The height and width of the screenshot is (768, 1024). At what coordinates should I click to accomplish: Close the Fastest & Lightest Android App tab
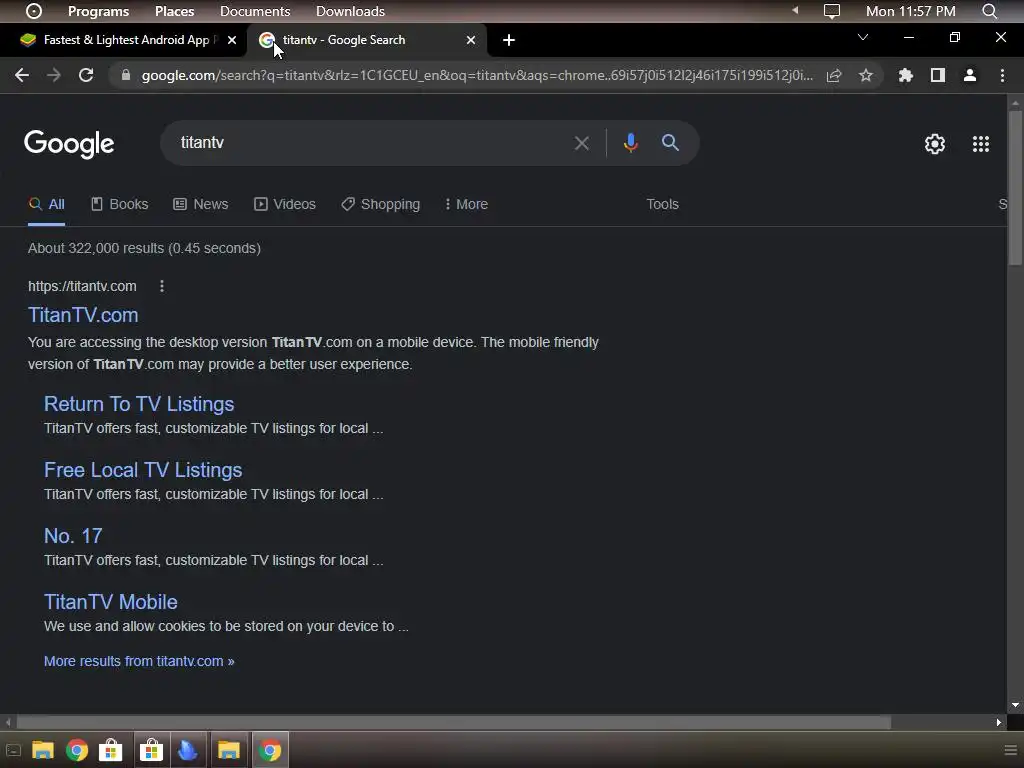click(x=232, y=40)
